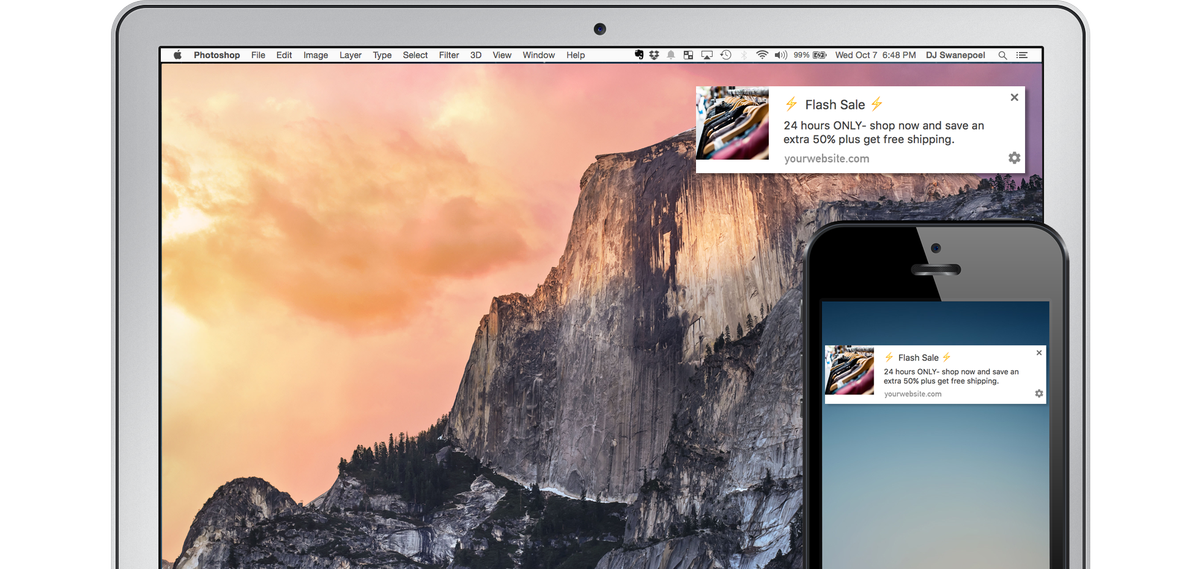1200x569 pixels.
Task: Click yourwebsite.com in the desktop notification
Action: point(826,158)
